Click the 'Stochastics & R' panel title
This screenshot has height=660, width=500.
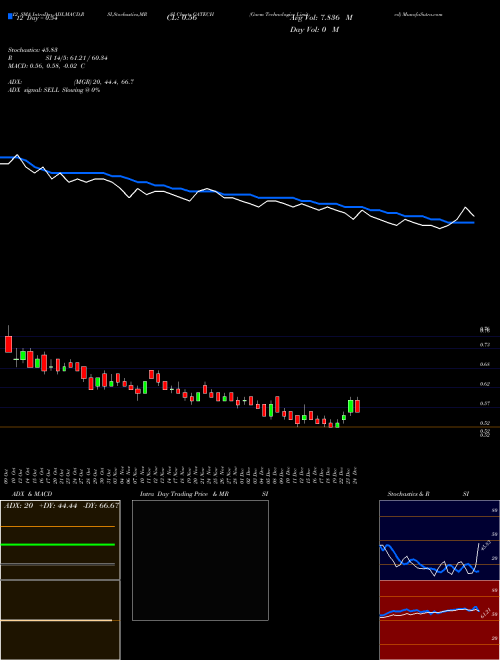pos(409,494)
